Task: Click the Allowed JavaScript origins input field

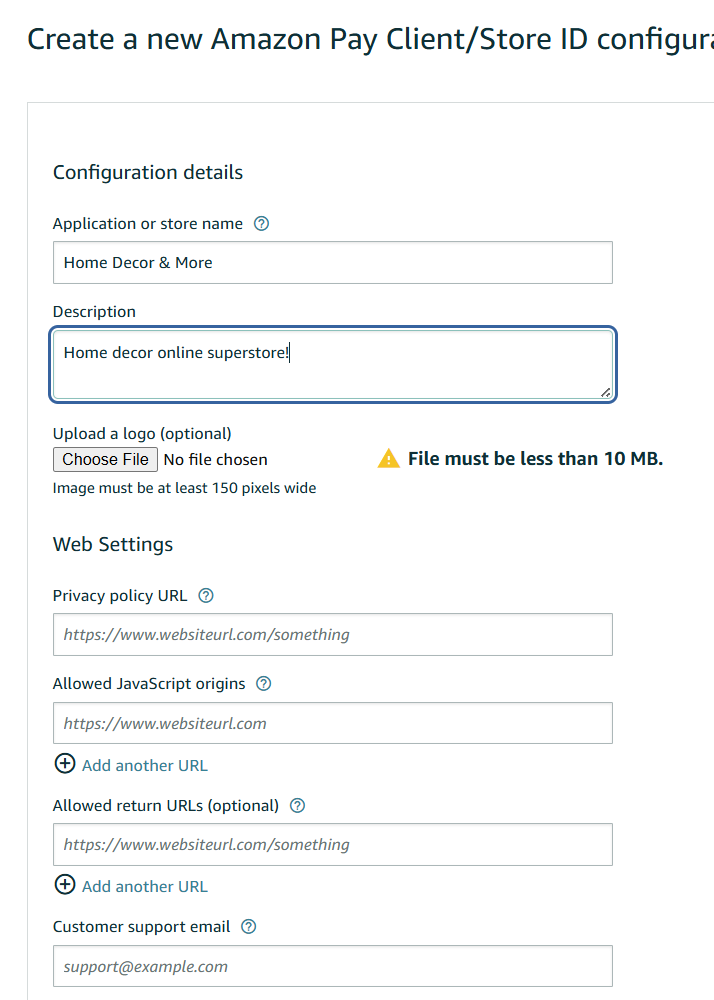Action: coord(332,723)
